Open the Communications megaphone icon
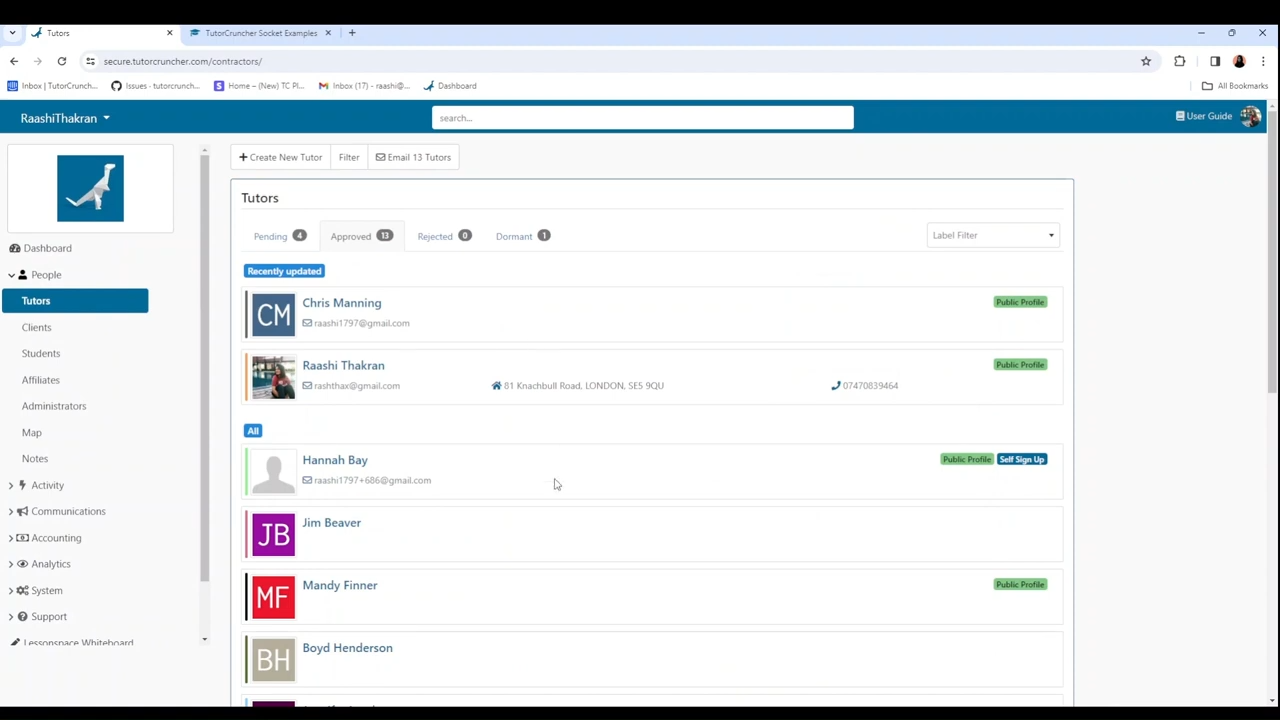Viewport: 1280px width, 720px height. point(22,511)
